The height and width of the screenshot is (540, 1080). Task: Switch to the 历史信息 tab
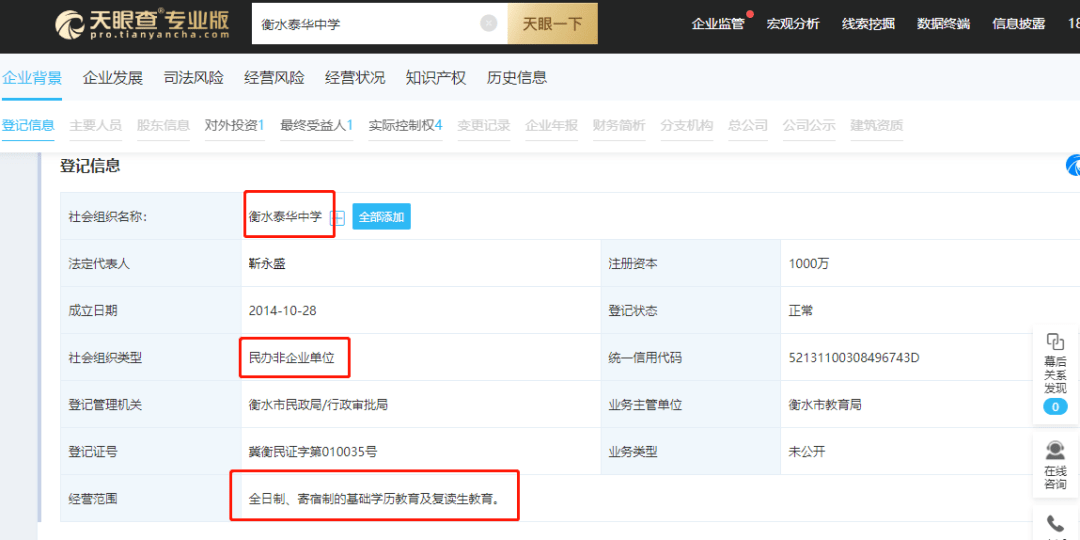click(517, 78)
